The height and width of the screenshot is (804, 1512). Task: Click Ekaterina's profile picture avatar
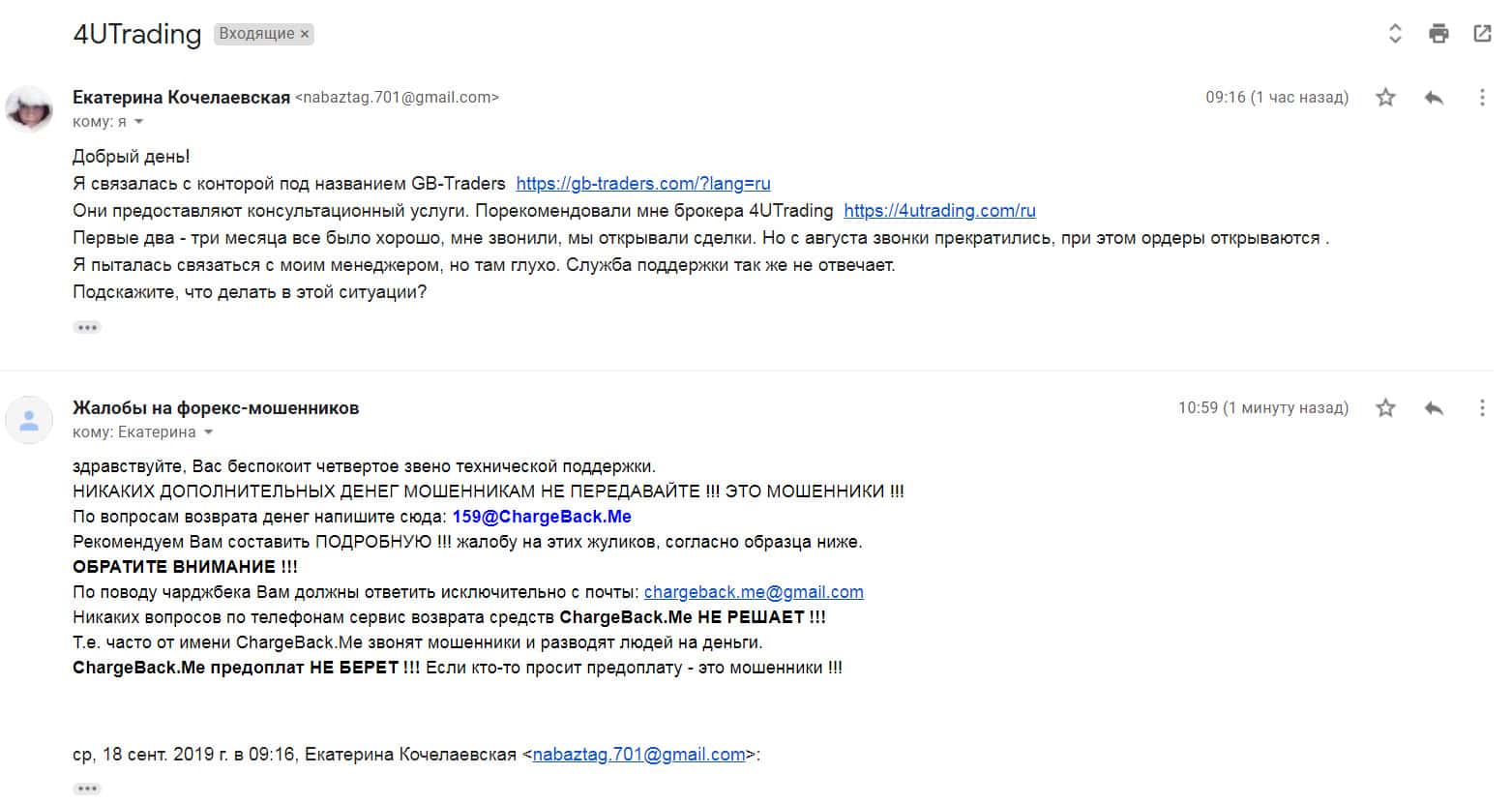29,108
